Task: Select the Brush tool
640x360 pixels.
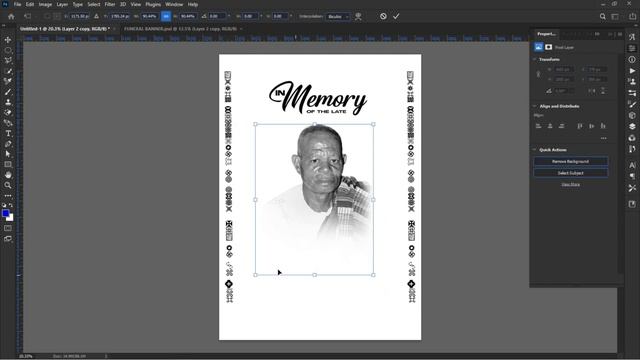Action: pos(8,92)
